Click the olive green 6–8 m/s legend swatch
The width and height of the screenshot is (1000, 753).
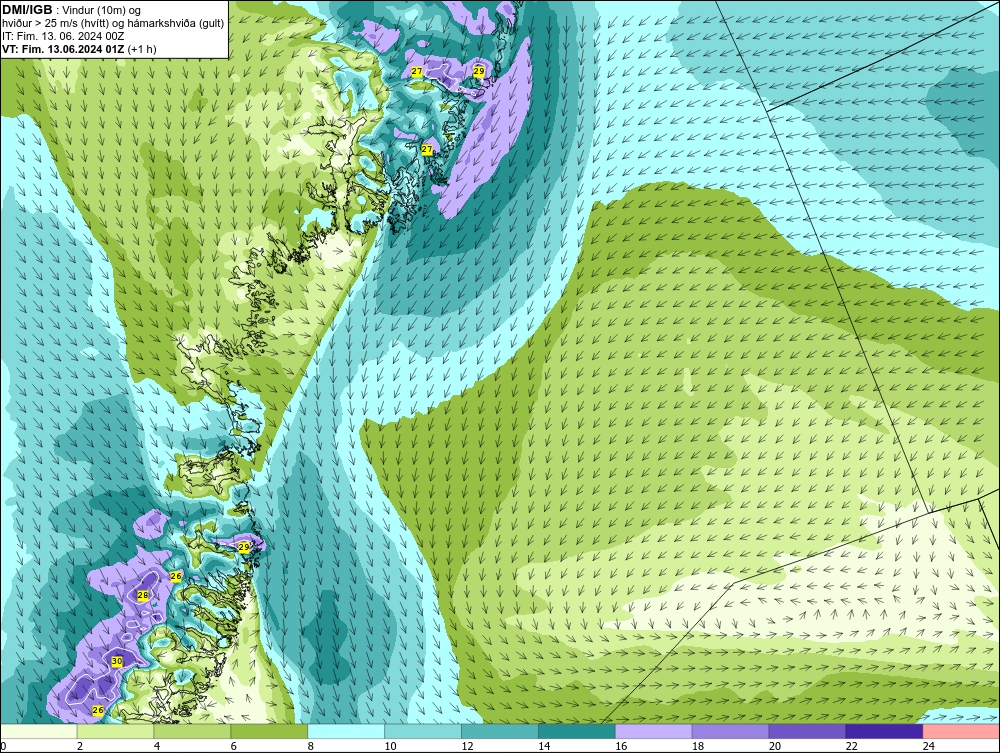tap(269, 731)
